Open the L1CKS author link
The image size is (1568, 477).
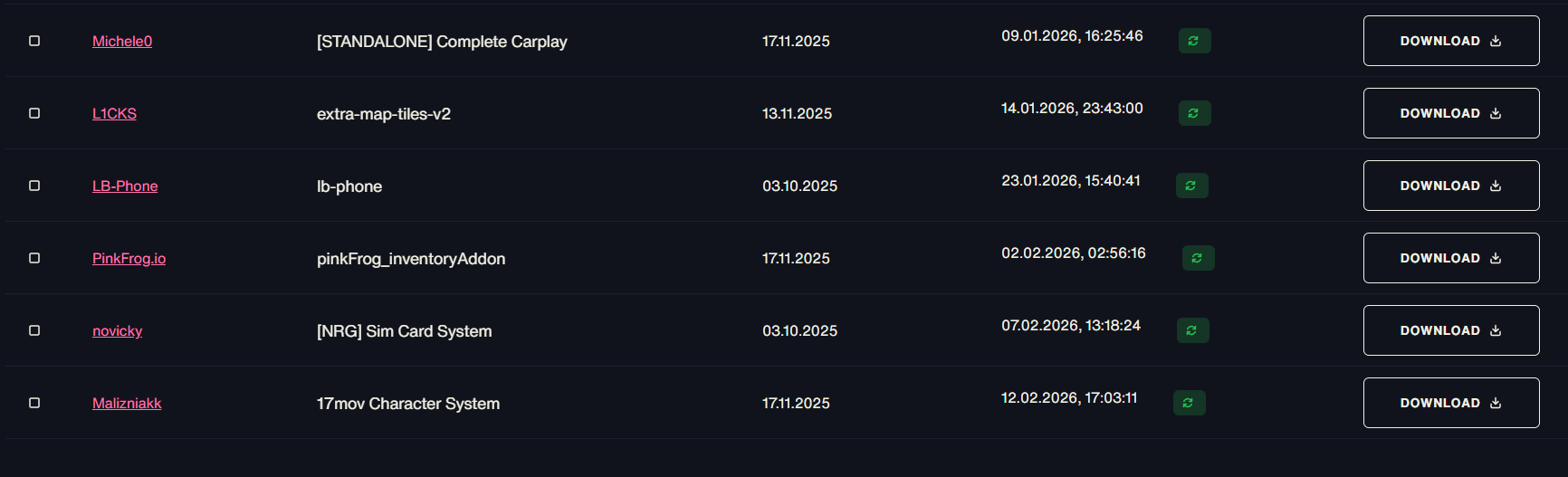tap(114, 113)
